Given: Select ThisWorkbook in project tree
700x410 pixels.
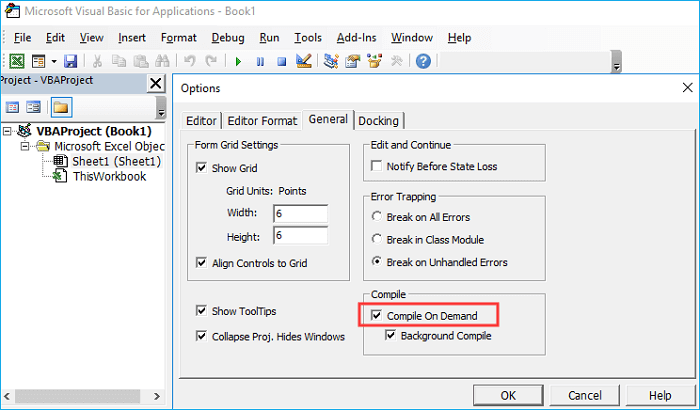Looking at the screenshot, I should [109, 176].
